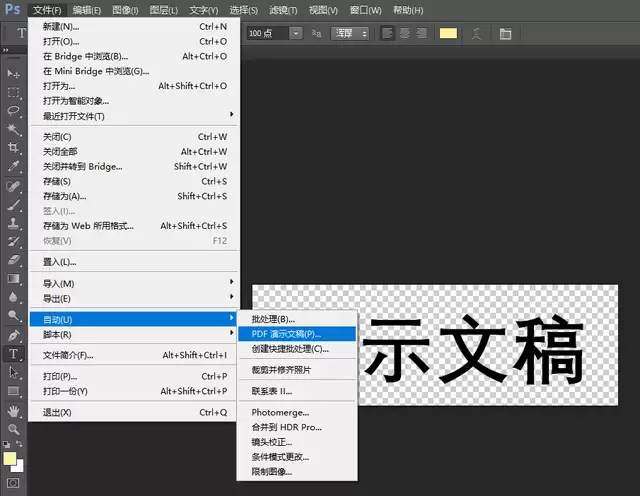Toggle left text alignment

coord(387,33)
